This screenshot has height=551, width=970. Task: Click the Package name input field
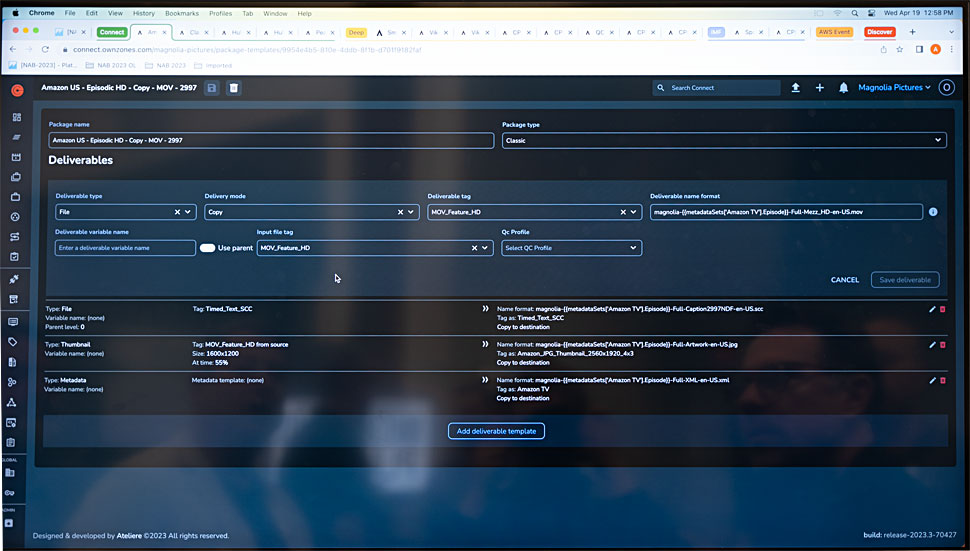[x=271, y=140]
